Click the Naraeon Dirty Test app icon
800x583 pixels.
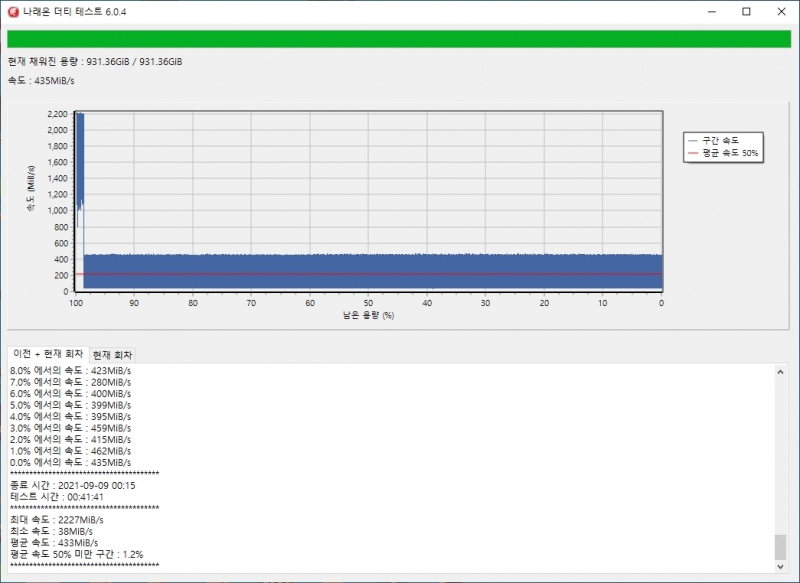(13, 11)
